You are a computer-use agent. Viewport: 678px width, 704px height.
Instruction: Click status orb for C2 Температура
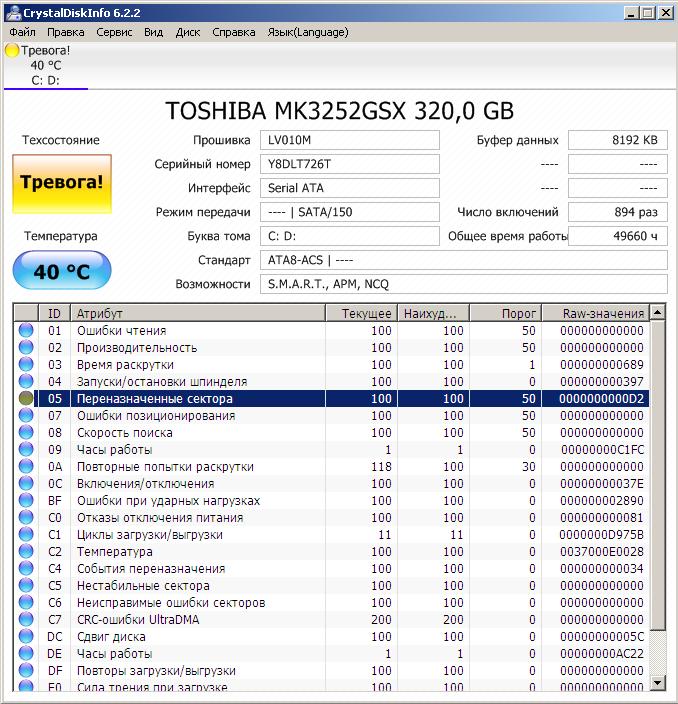click(26, 551)
